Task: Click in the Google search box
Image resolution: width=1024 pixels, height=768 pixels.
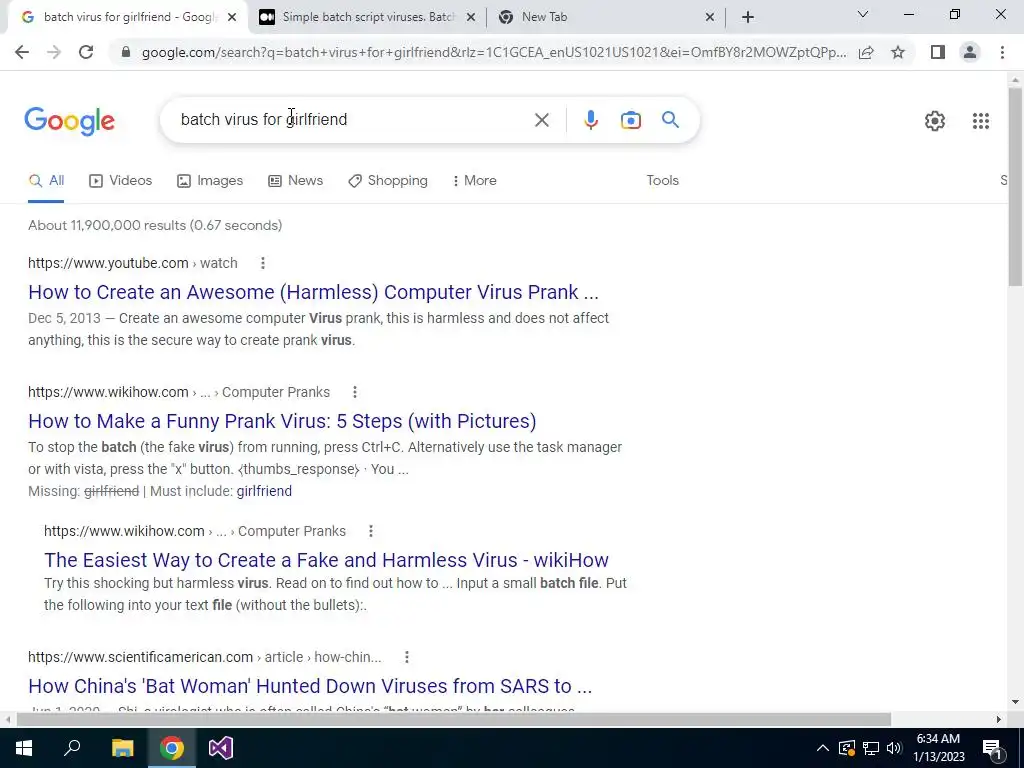Action: click(x=353, y=120)
